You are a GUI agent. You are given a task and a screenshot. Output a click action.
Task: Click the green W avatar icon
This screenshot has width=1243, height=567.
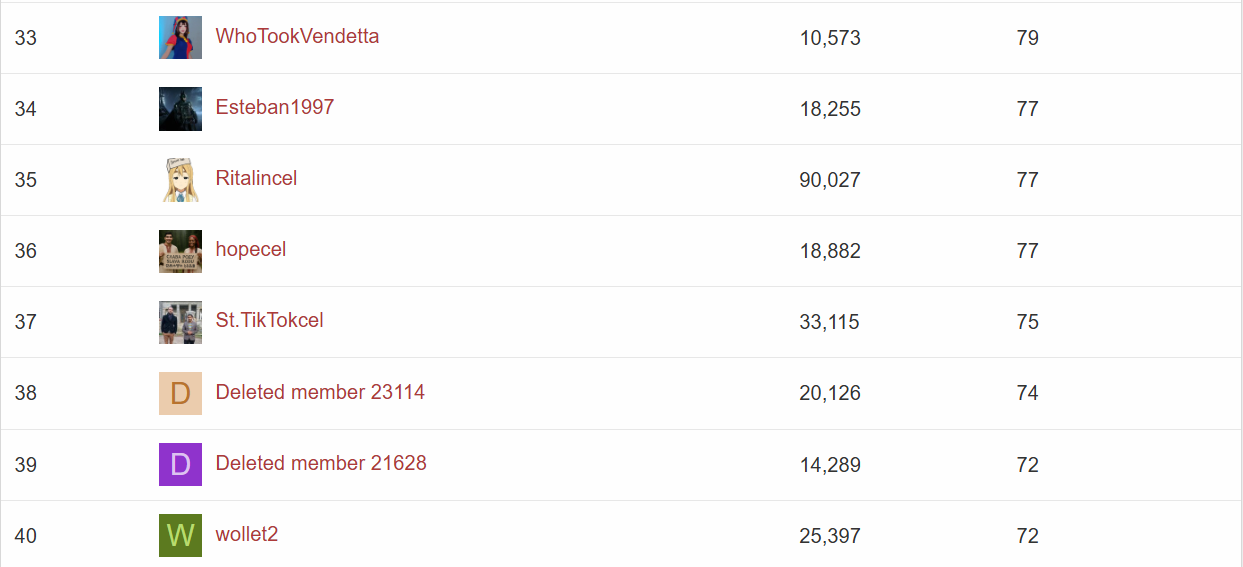point(180,535)
